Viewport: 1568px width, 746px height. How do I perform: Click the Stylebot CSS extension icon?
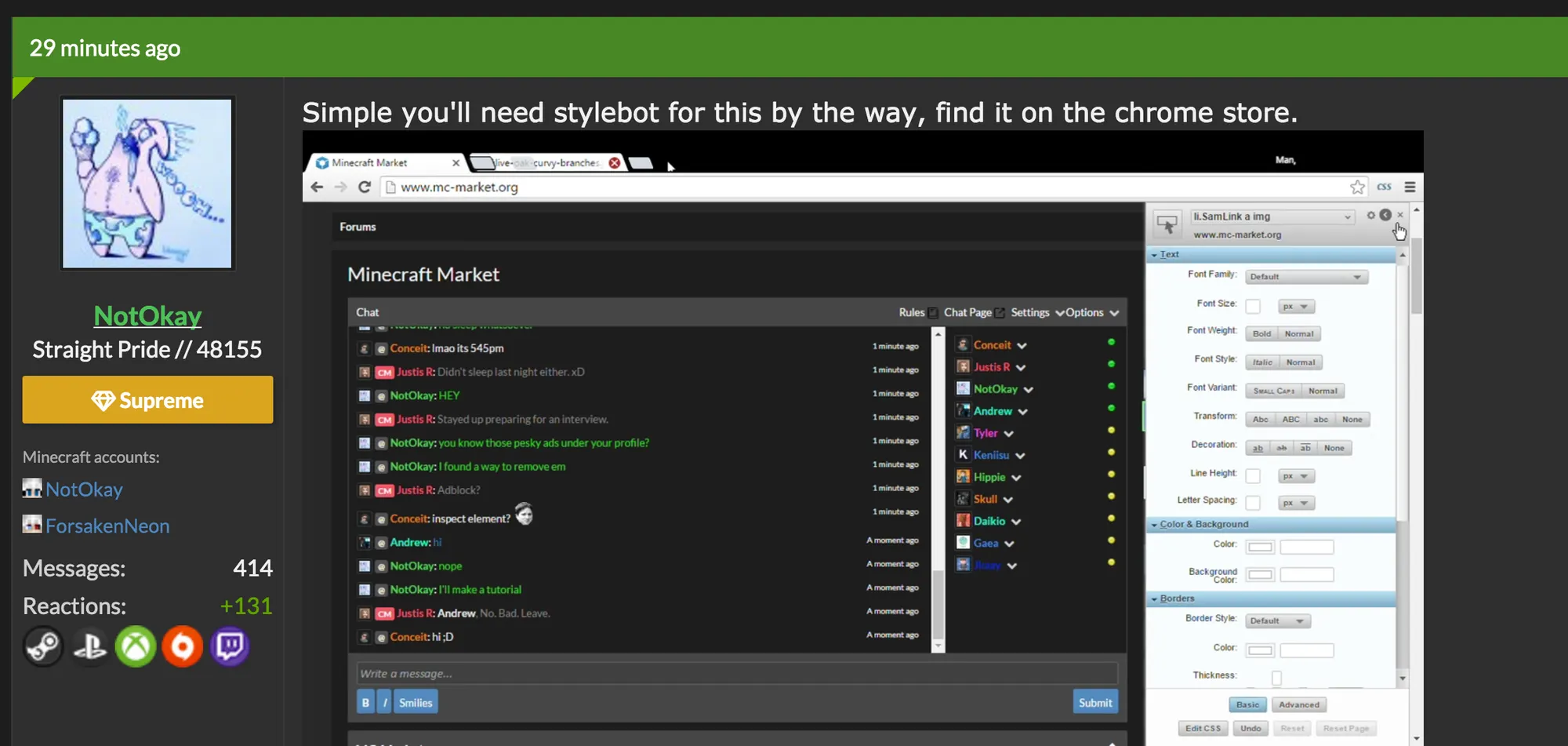(x=1385, y=187)
